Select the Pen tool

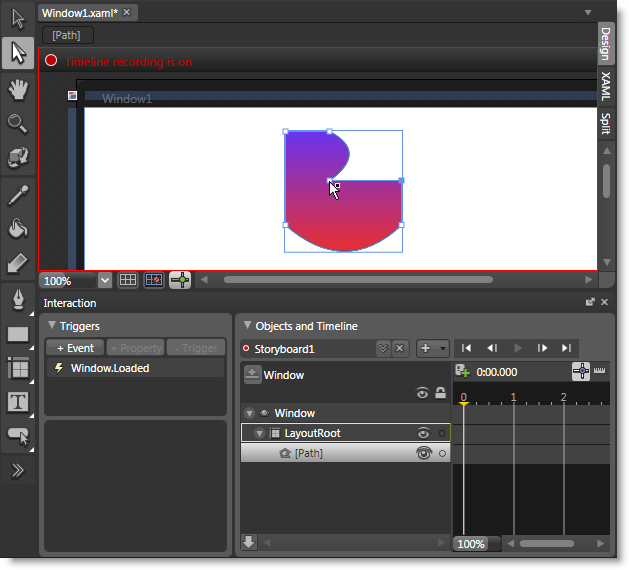pos(18,299)
